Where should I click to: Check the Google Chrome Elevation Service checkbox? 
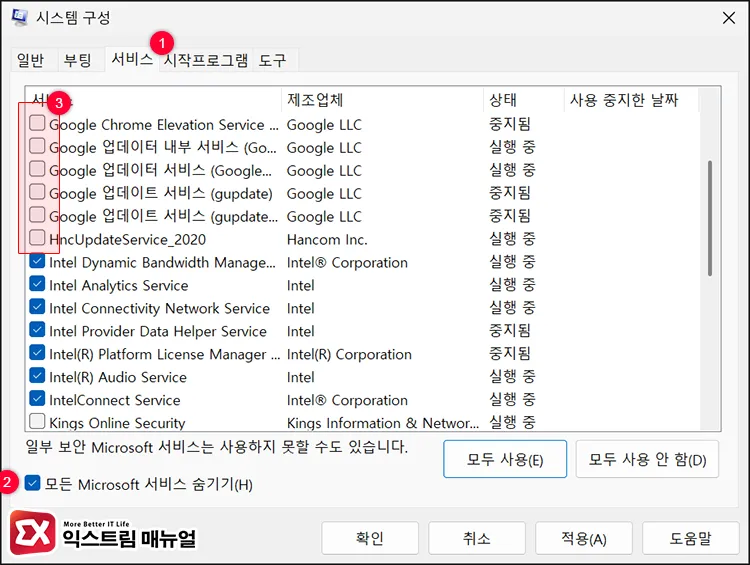(37, 123)
